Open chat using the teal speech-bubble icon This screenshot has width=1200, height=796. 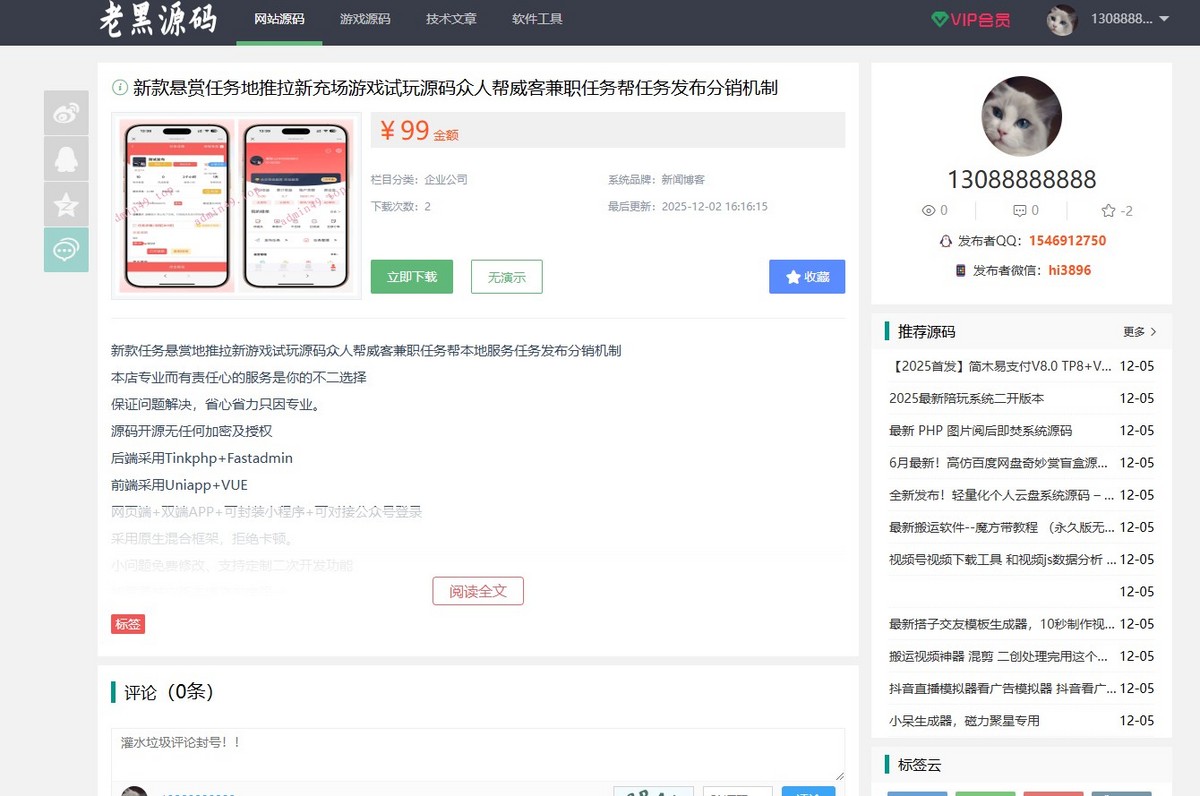click(x=66, y=250)
